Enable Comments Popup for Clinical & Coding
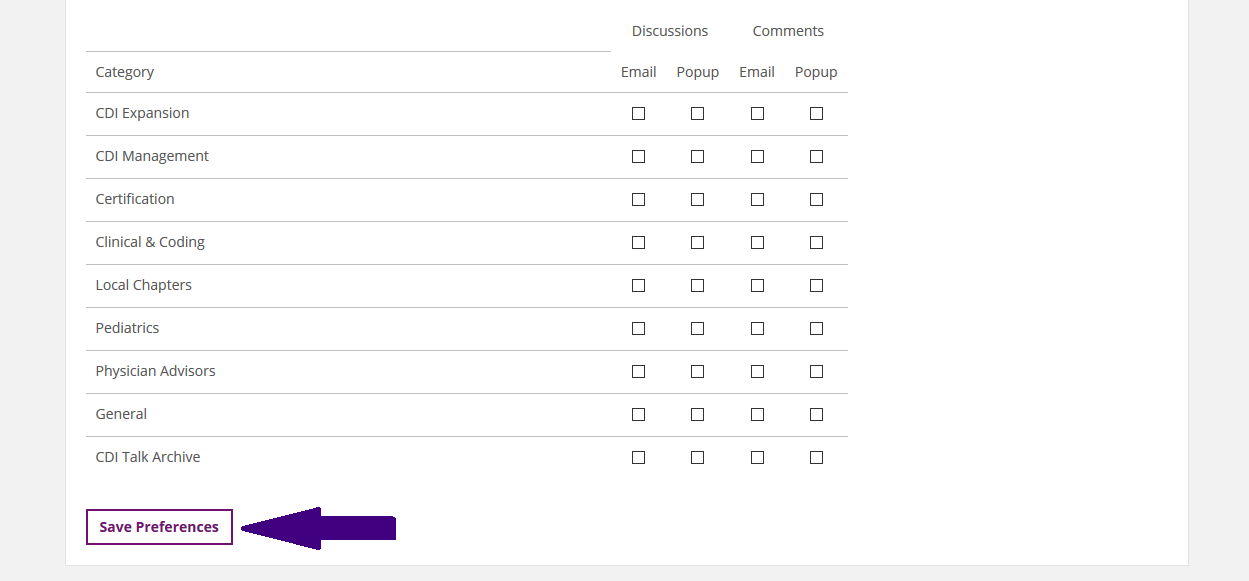Image resolution: width=1249 pixels, height=581 pixels. [x=816, y=243]
